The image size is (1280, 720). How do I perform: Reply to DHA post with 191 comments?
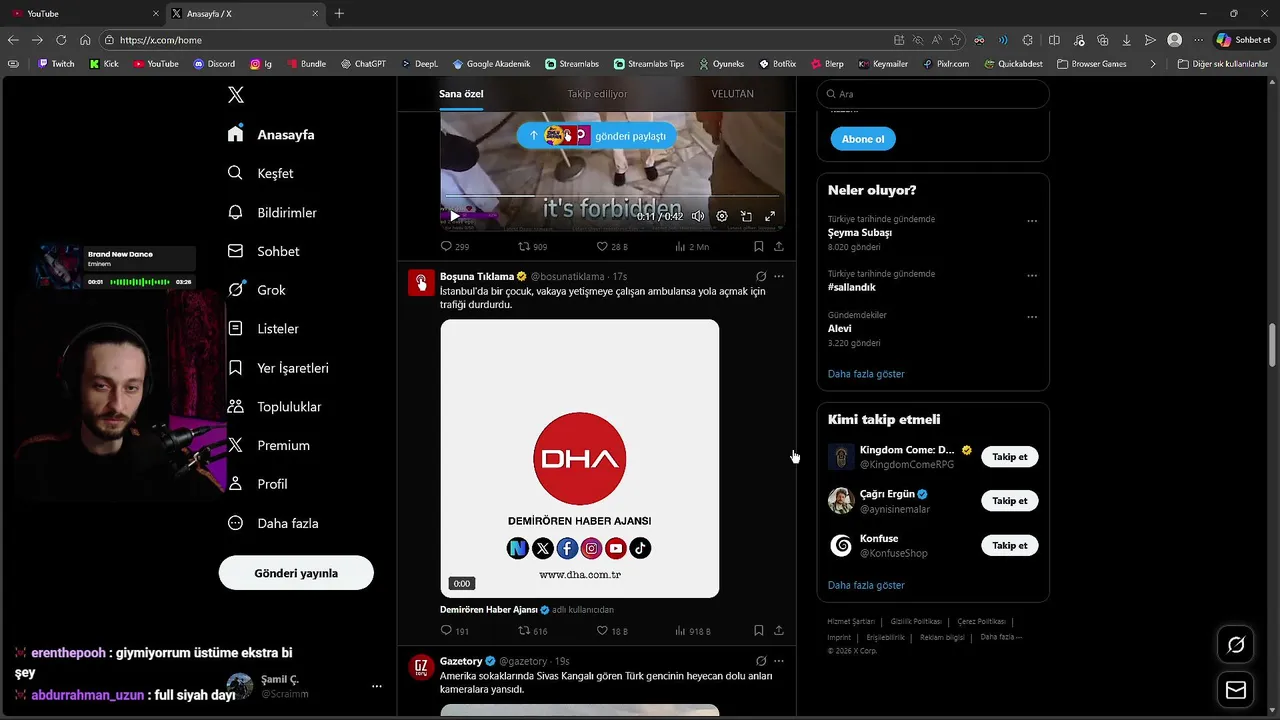pos(455,631)
